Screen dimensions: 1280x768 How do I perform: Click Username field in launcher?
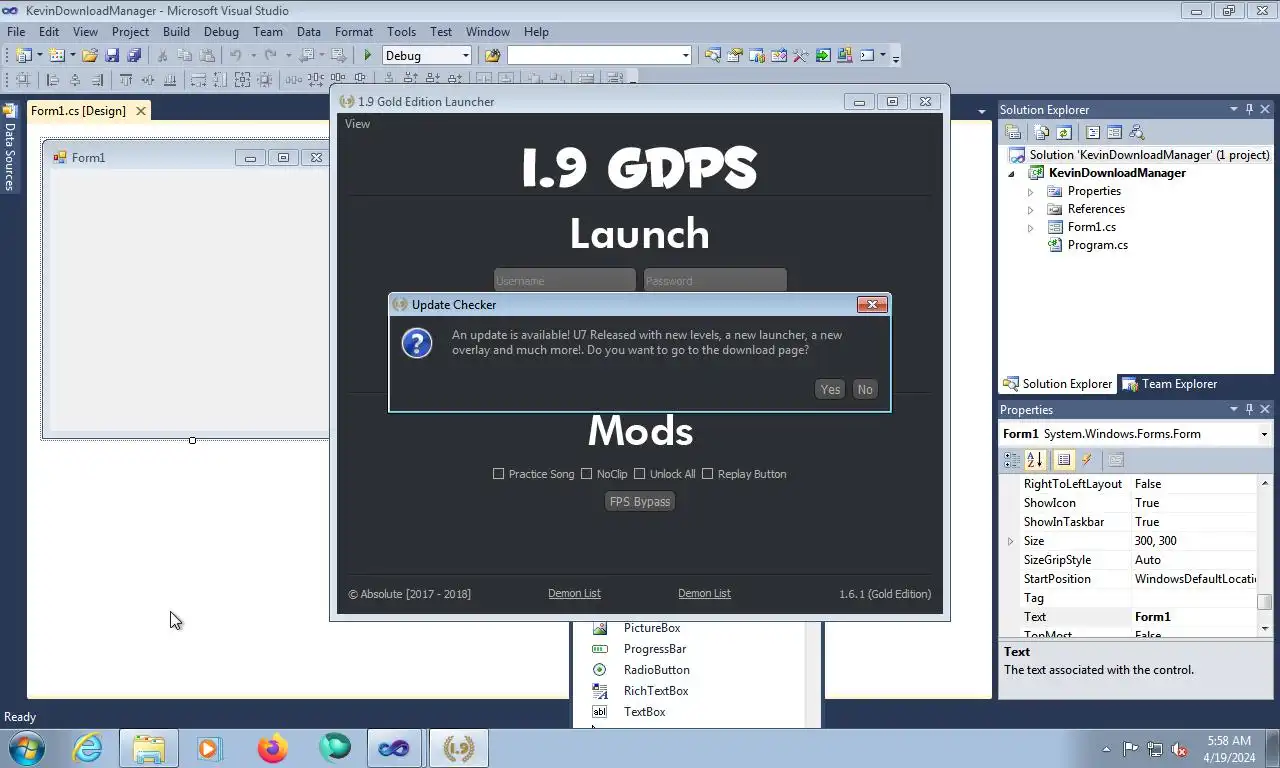pyautogui.click(x=565, y=280)
